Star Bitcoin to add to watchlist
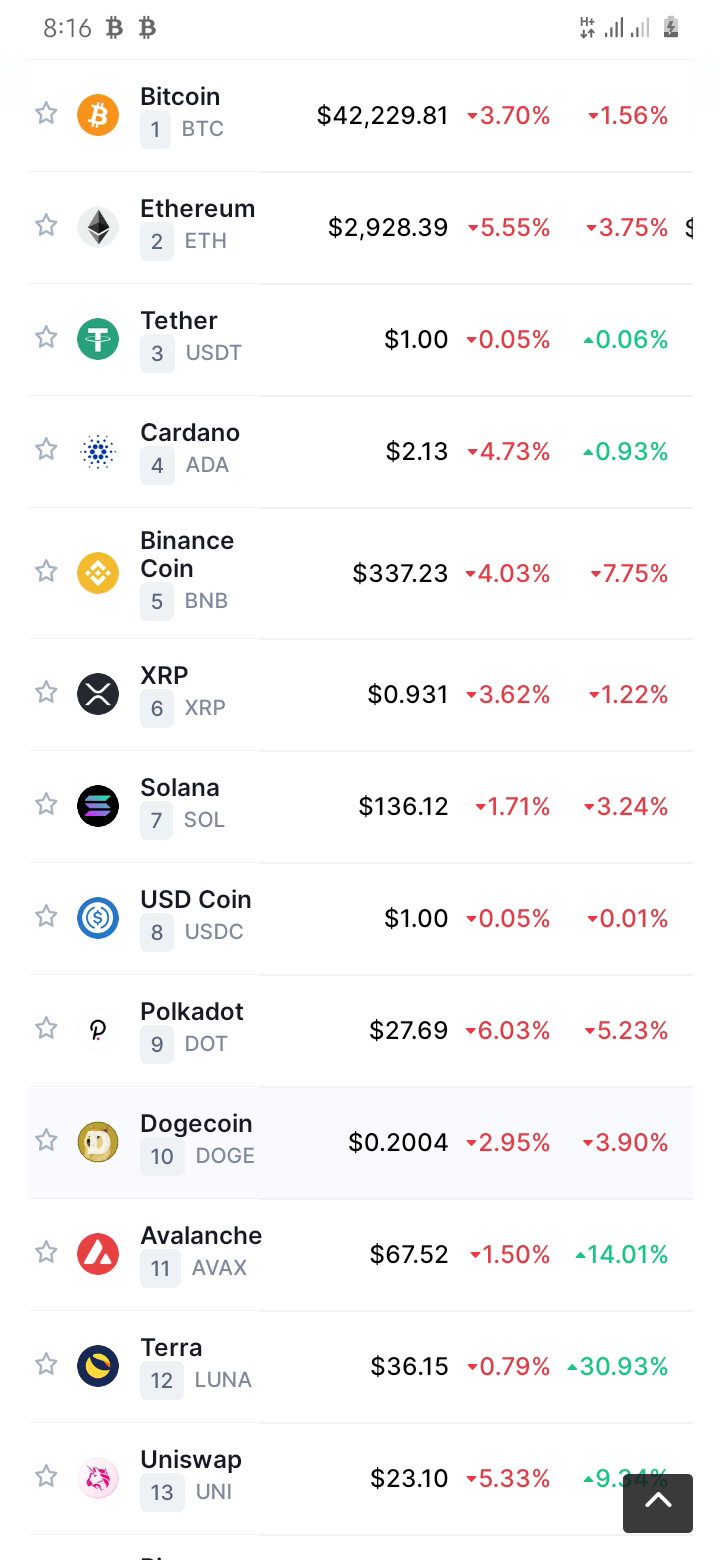The width and height of the screenshot is (720, 1560). pos(46,113)
